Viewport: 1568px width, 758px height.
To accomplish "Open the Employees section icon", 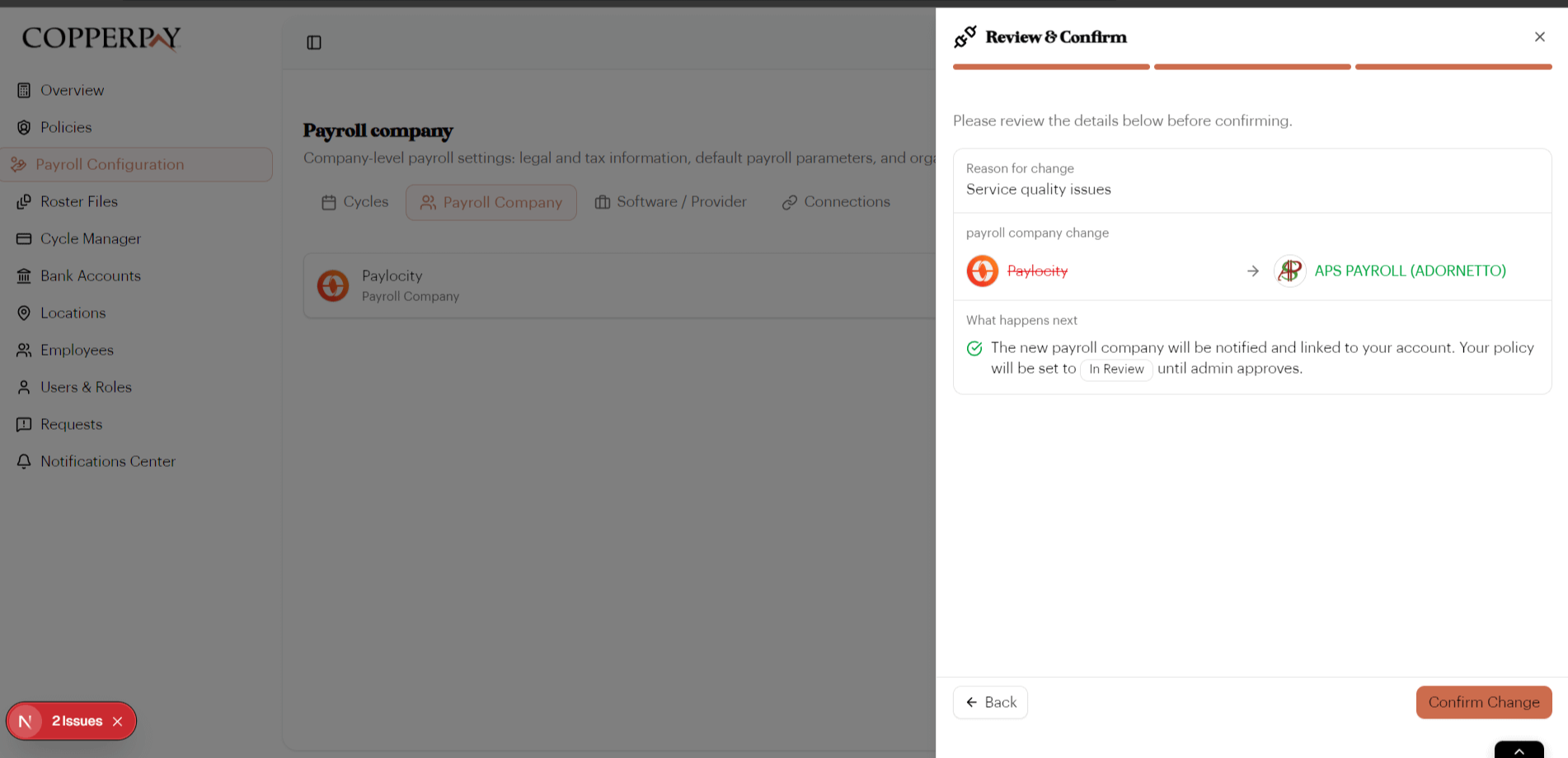I will click(x=24, y=350).
